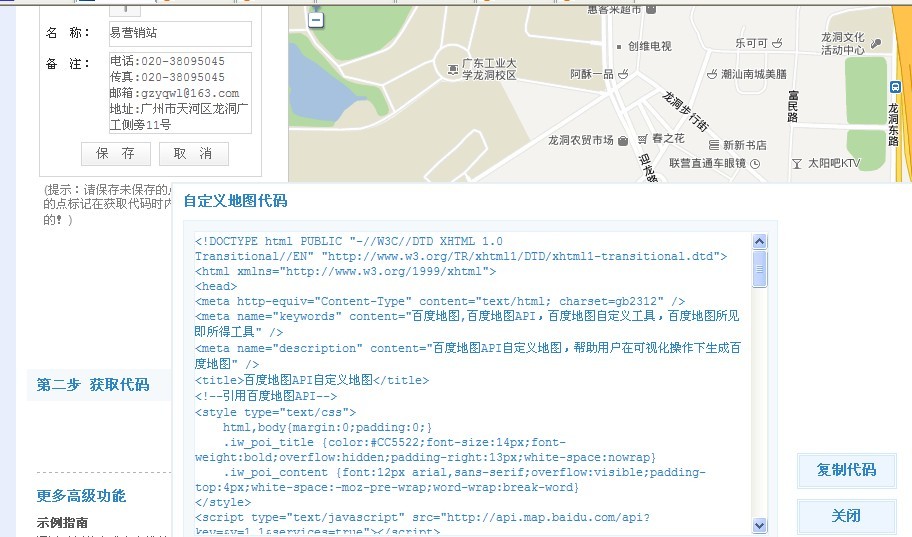Image resolution: width=912 pixels, height=537 pixels.
Task: Click the meta http-equiv Content-Type code line
Action: 440,301
